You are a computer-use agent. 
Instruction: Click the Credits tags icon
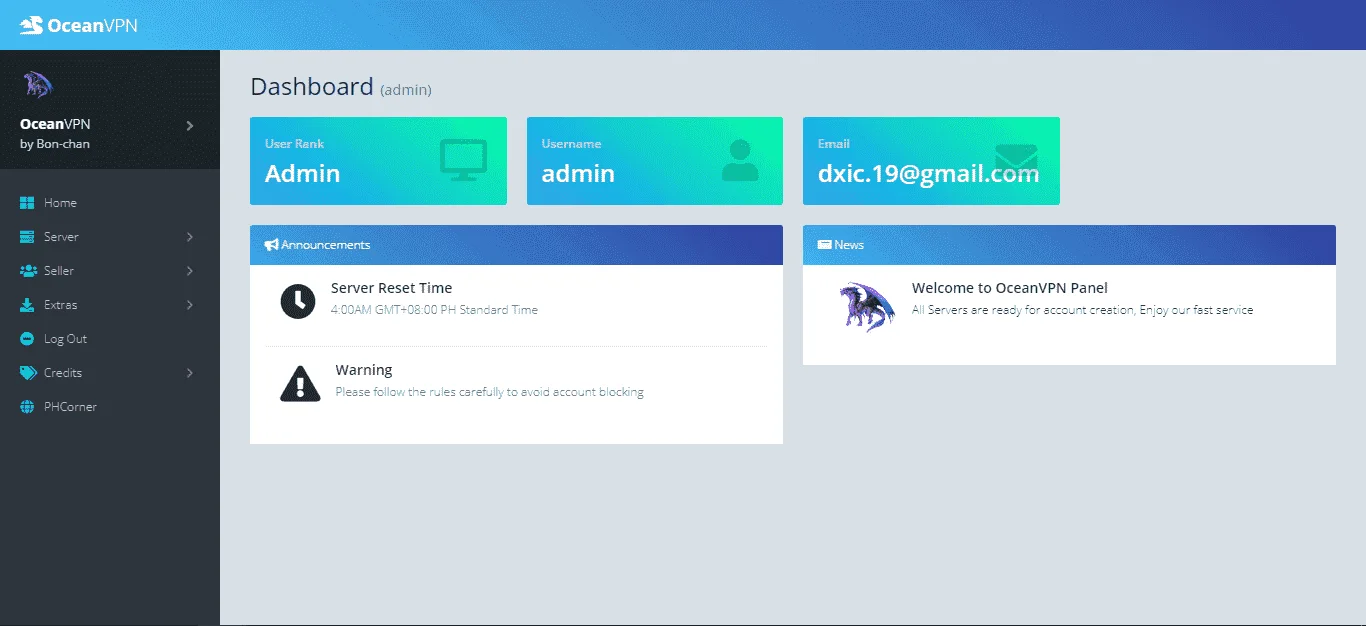coord(27,373)
